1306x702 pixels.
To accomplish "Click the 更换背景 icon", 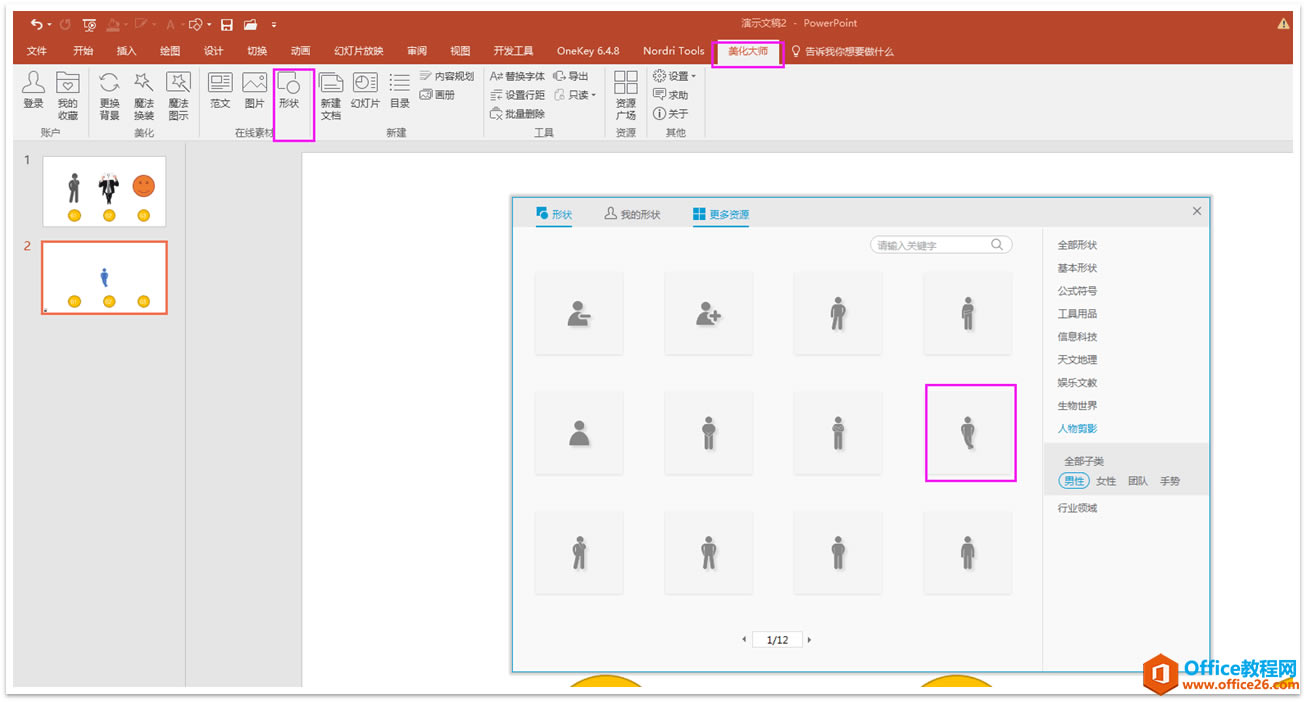I will point(109,96).
